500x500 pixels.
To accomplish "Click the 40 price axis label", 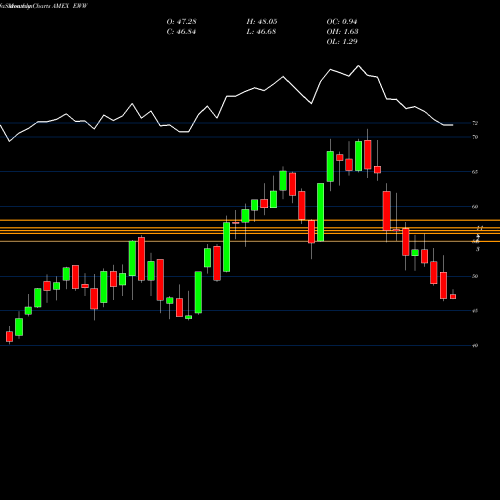I will pyautogui.click(x=475, y=346).
